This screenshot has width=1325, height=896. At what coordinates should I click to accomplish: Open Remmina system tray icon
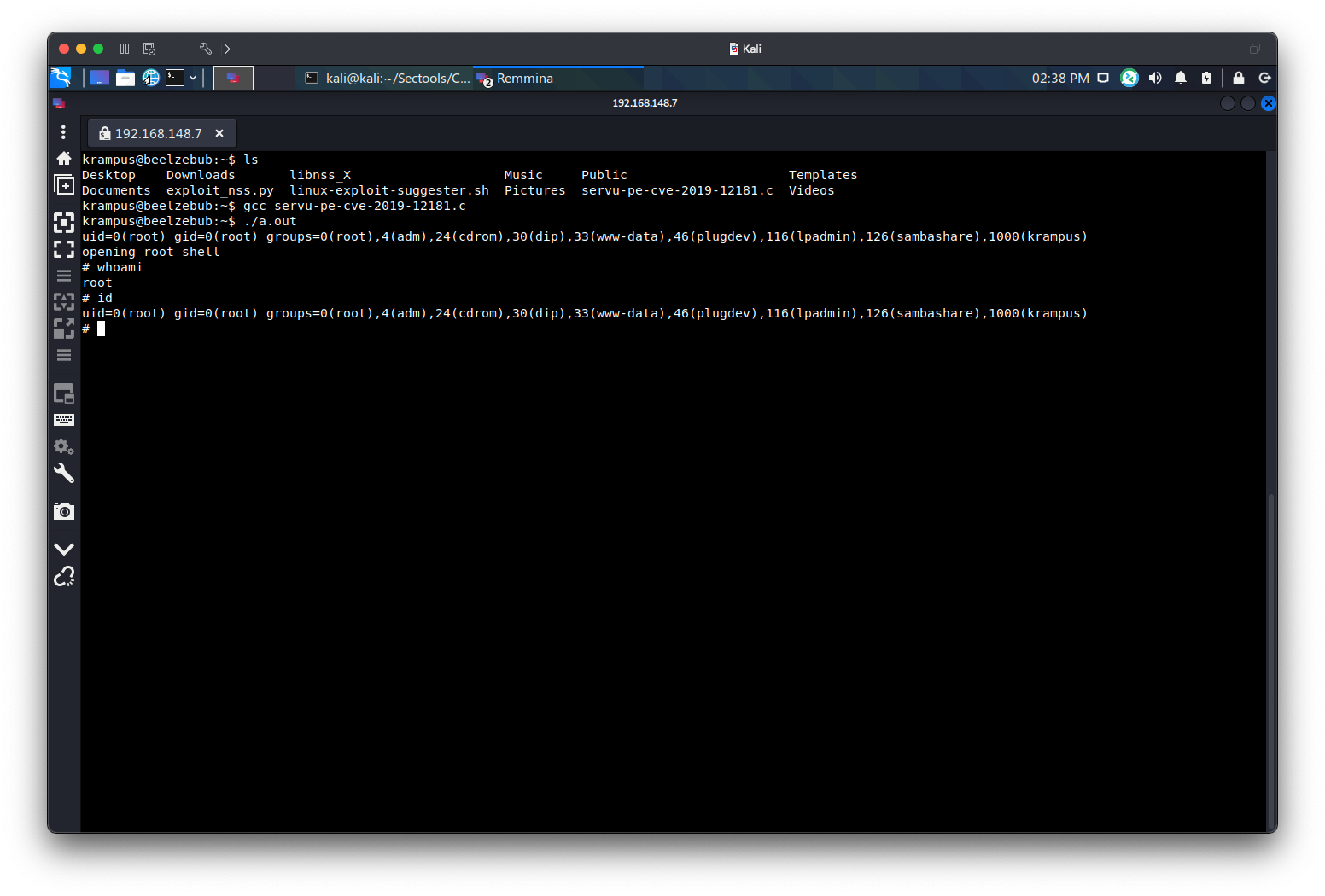(x=1129, y=78)
